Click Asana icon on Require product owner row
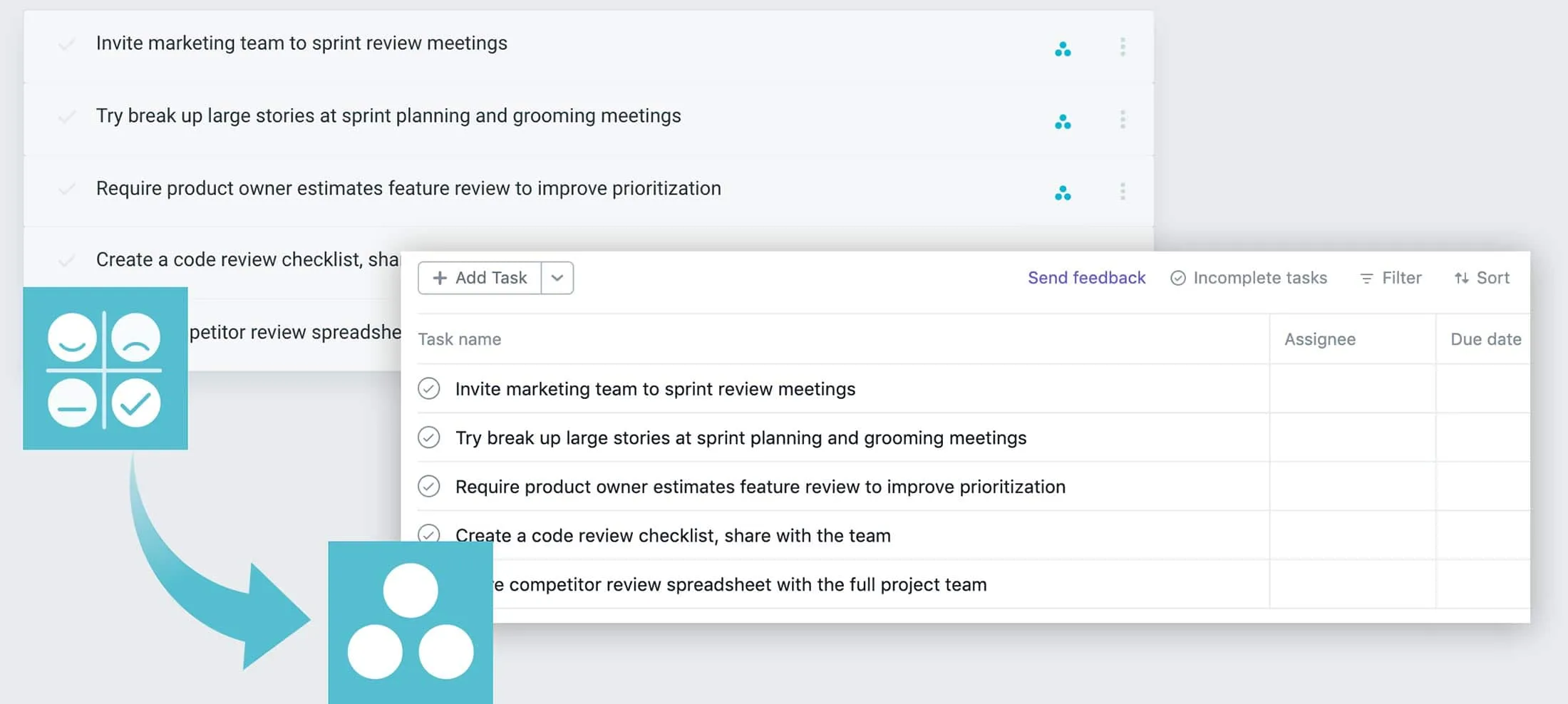Image resolution: width=1568 pixels, height=704 pixels. coord(1063,193)
